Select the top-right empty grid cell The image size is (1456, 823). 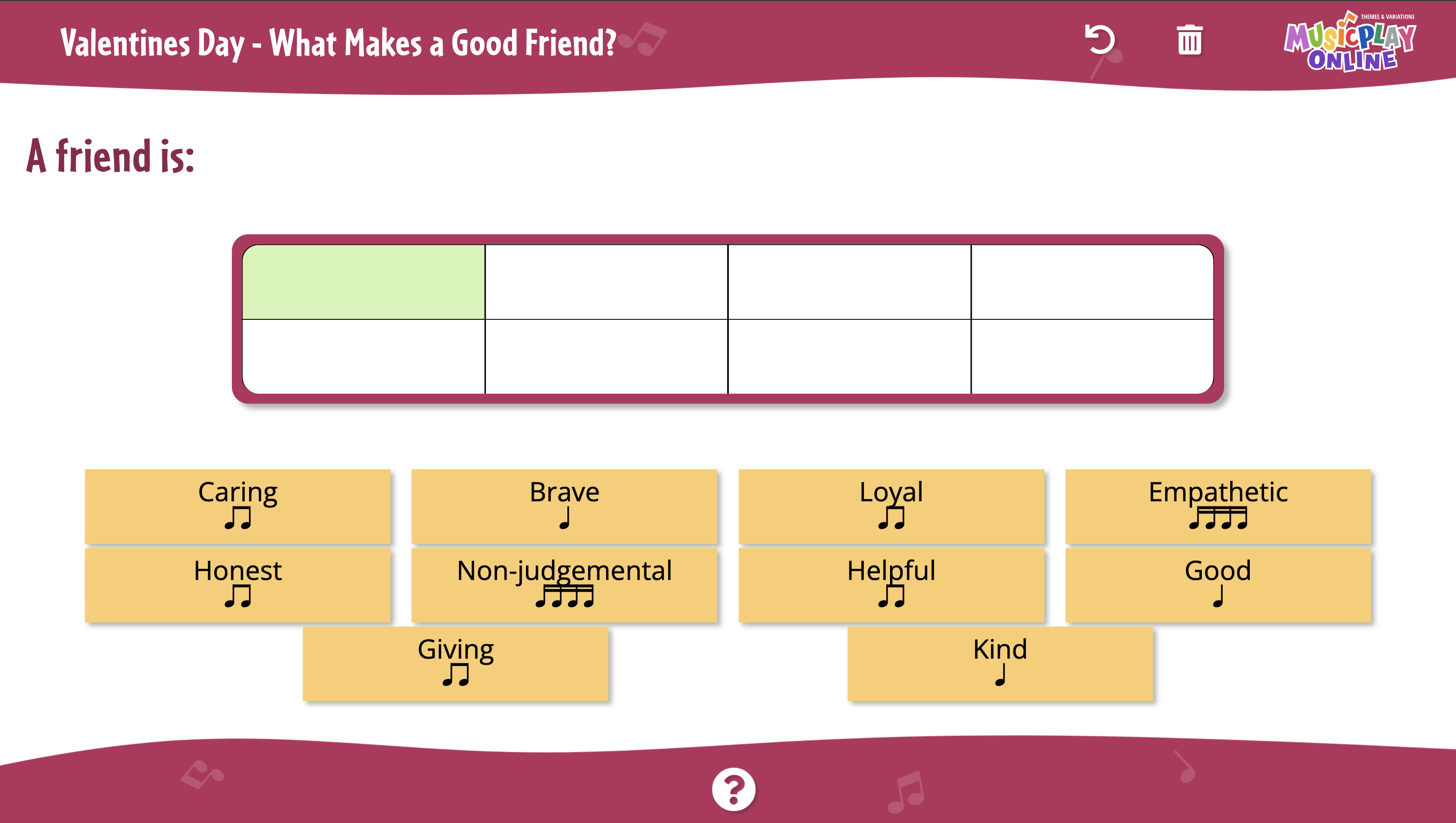coord(1092,282)
